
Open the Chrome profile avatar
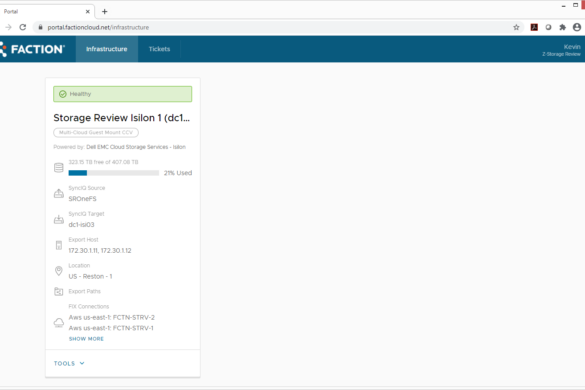point(577,27)
